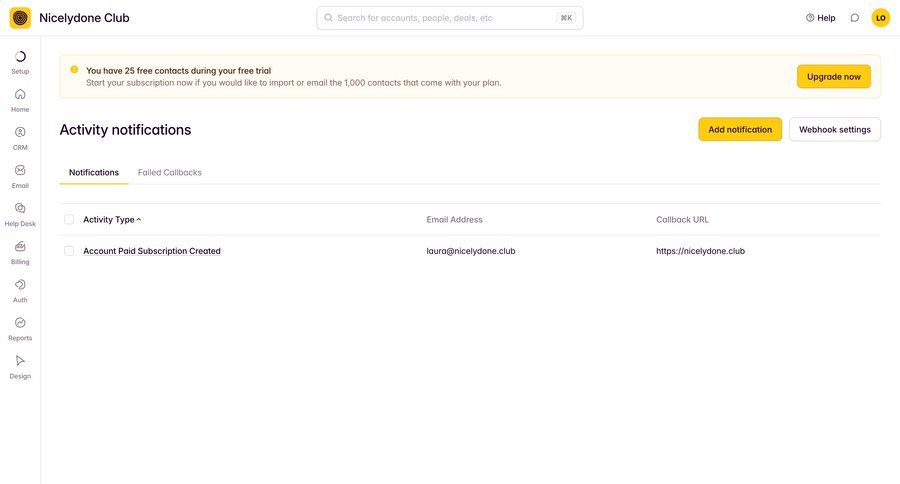900x484 pixels.
Task: Go to Home in sidebar
Action: [x=20, y=95]
